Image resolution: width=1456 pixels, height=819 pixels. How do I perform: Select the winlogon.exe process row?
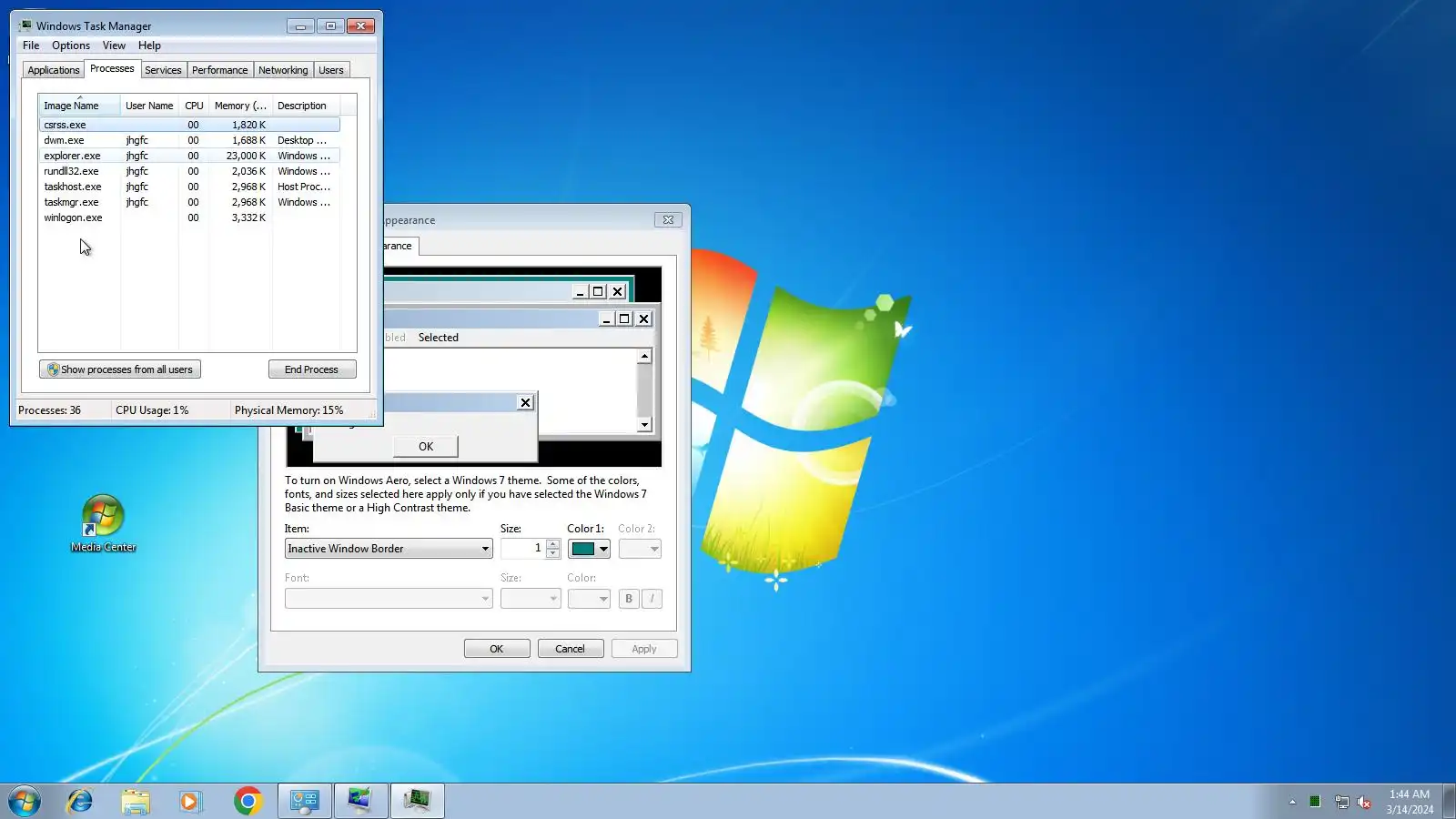pos(189,217)
